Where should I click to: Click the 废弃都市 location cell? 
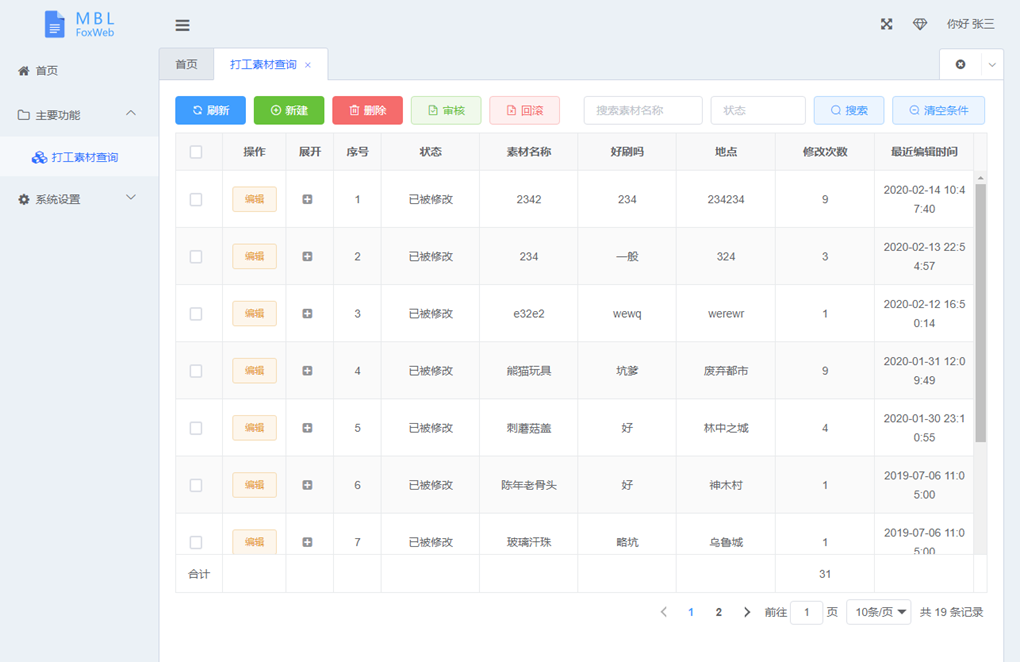click(726, 371)
